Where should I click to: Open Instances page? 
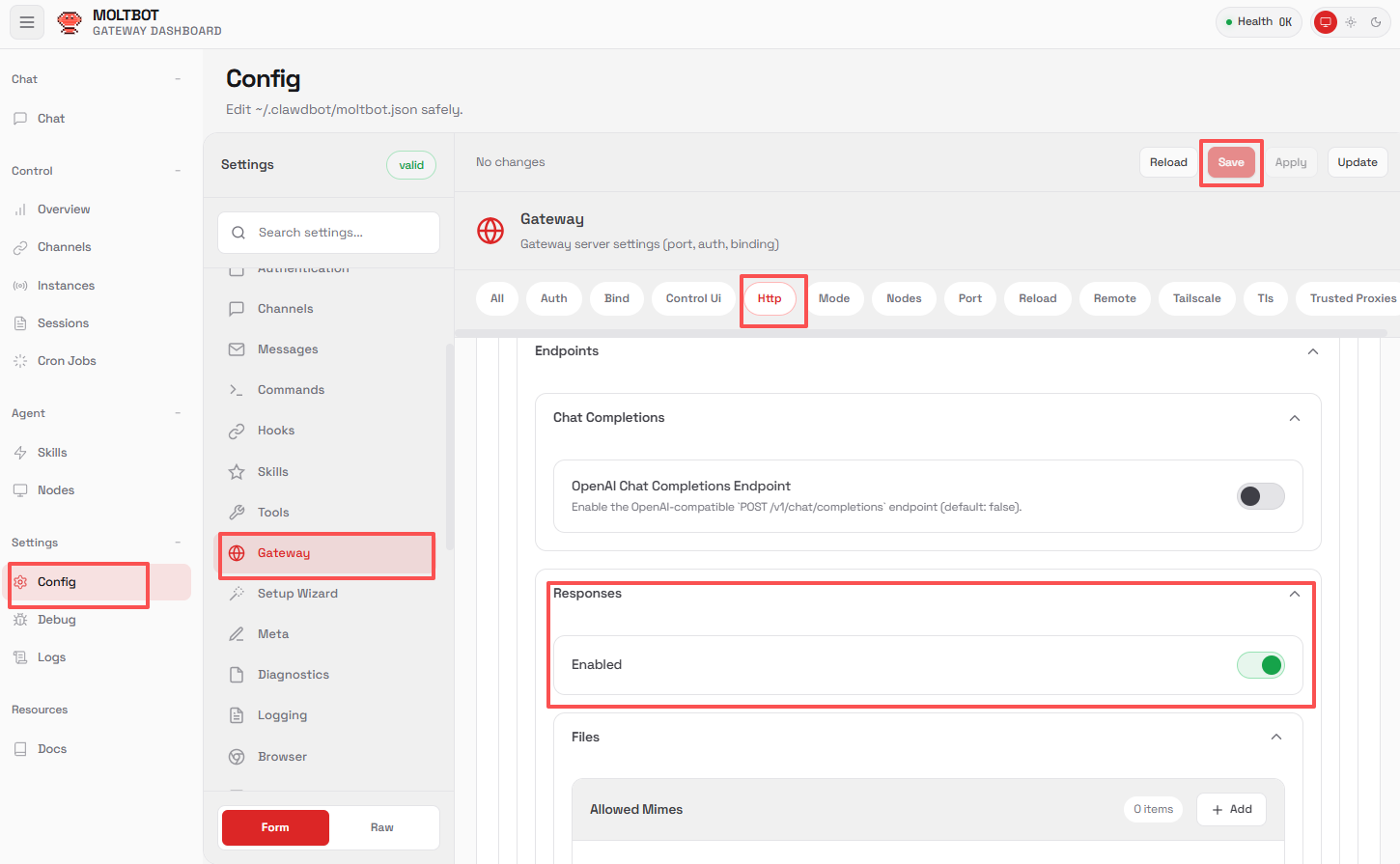[96, 286]
